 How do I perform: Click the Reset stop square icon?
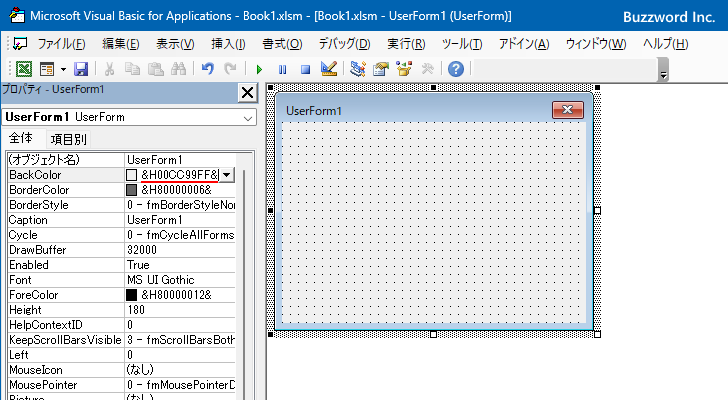(x=305, y=70)
